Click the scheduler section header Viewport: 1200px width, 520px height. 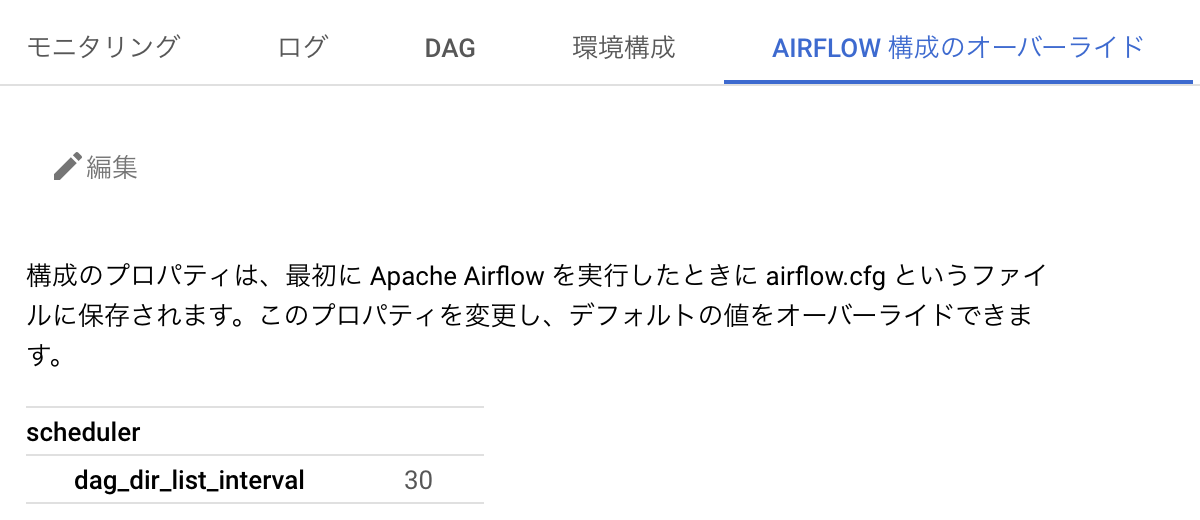click(x=84, y=432)
